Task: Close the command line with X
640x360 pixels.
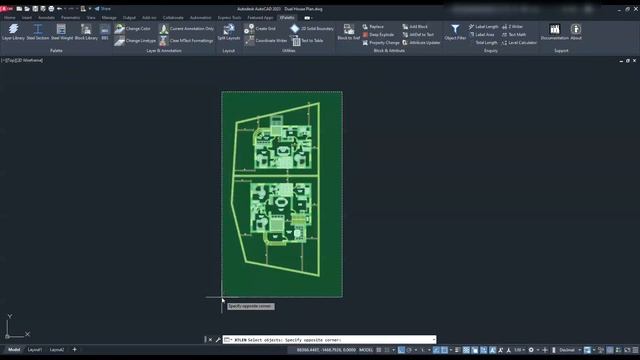Action: tap(210, 340)
